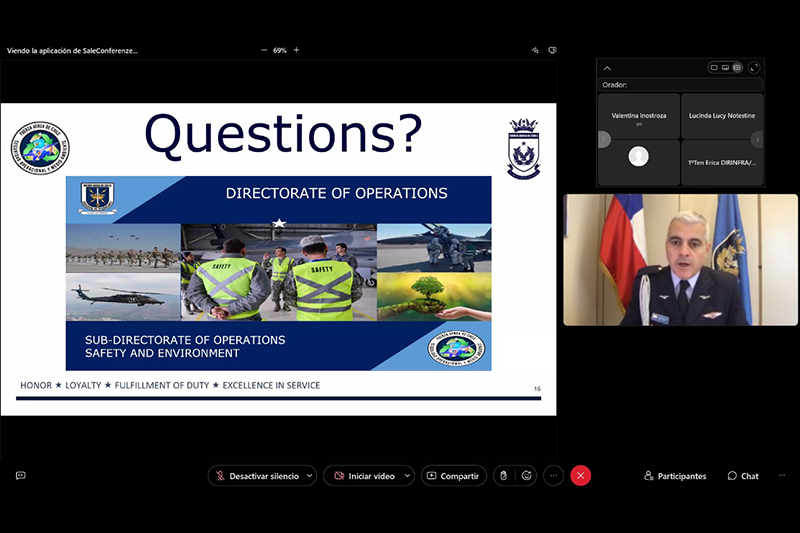This screenshot has width=800, height=533.
Task: Click the raise hand gesture icon
Action: [504, 475]
